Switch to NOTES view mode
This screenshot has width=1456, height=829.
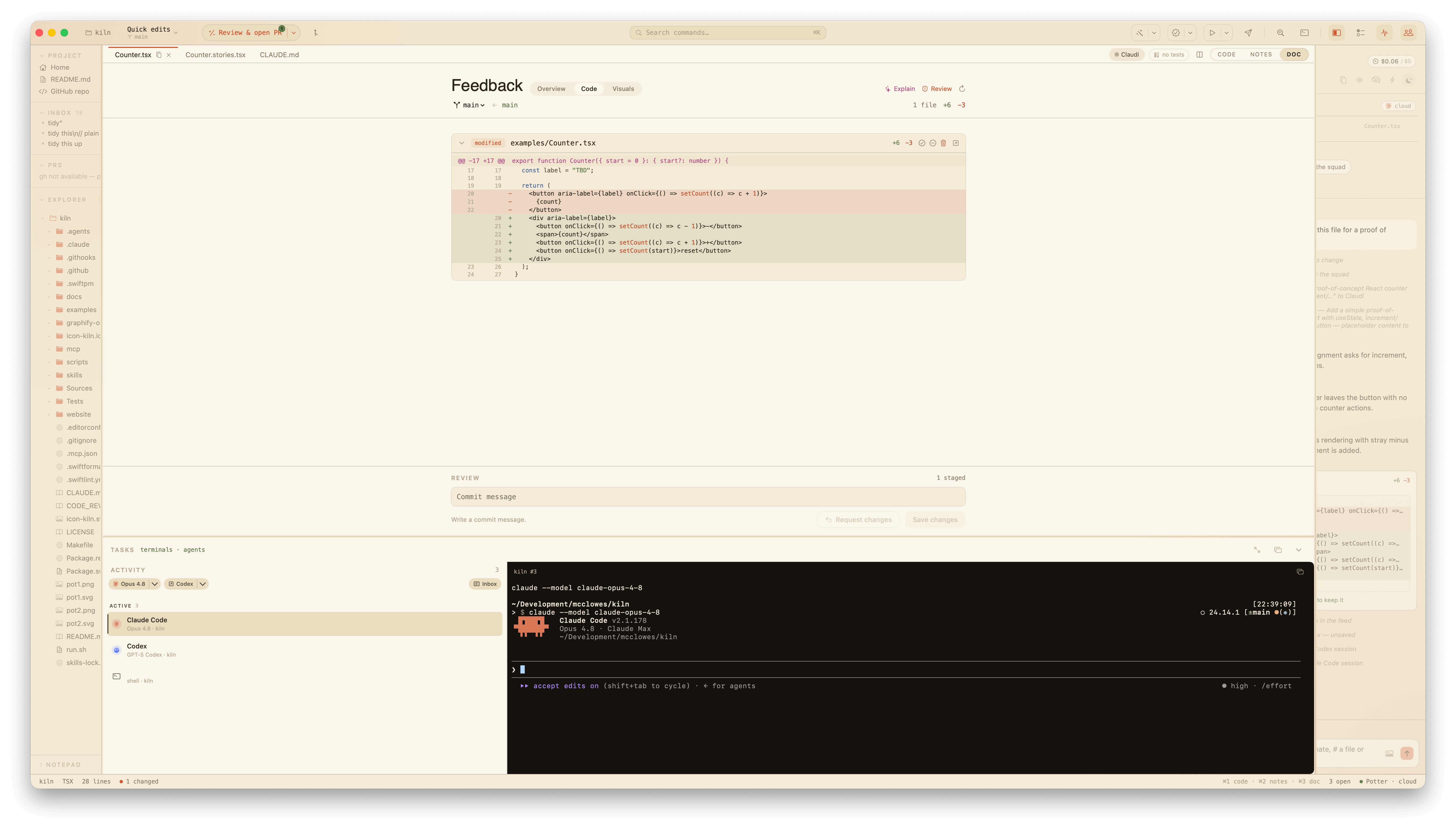pyautogui.click(x=1260, y=55)
